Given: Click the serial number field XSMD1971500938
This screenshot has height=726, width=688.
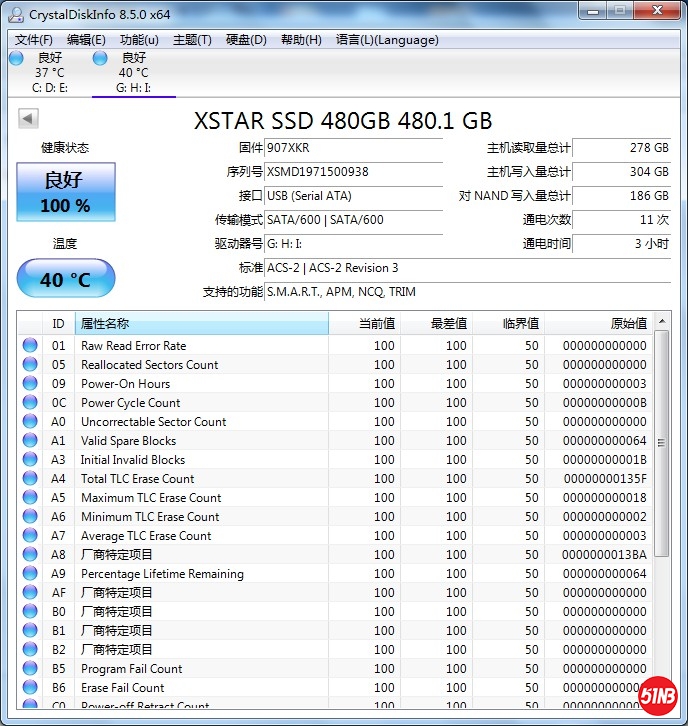Looking at the screenshot, I should (x=353, y=172).
